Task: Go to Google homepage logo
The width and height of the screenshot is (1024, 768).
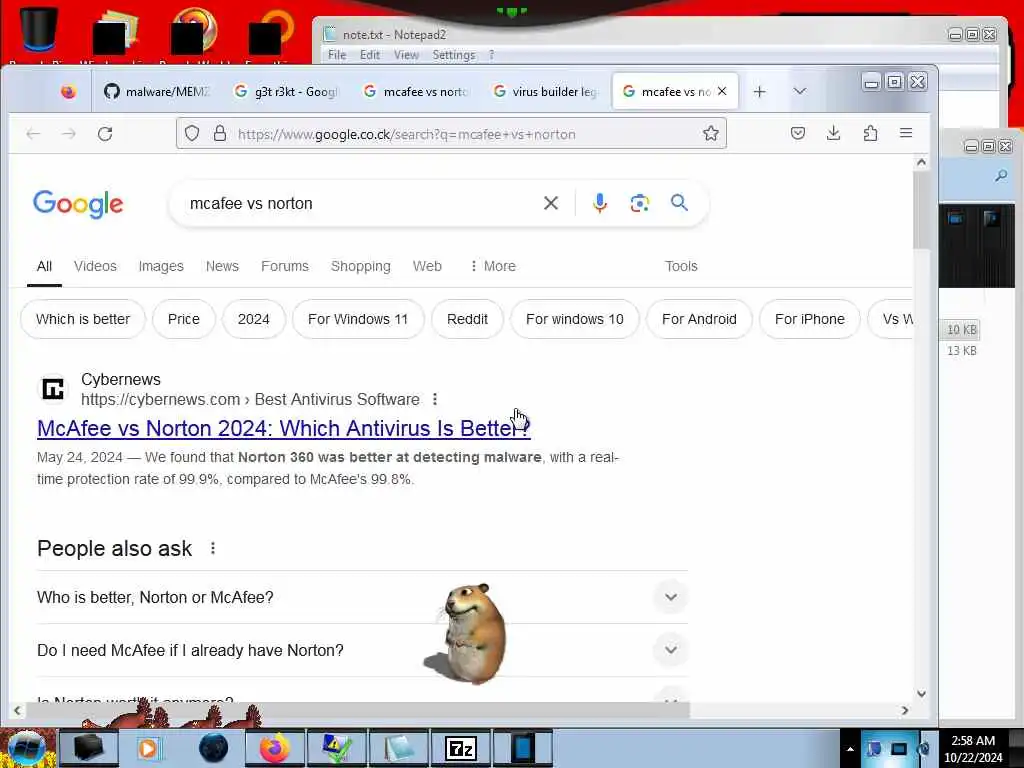Action: tap(78, 204)
